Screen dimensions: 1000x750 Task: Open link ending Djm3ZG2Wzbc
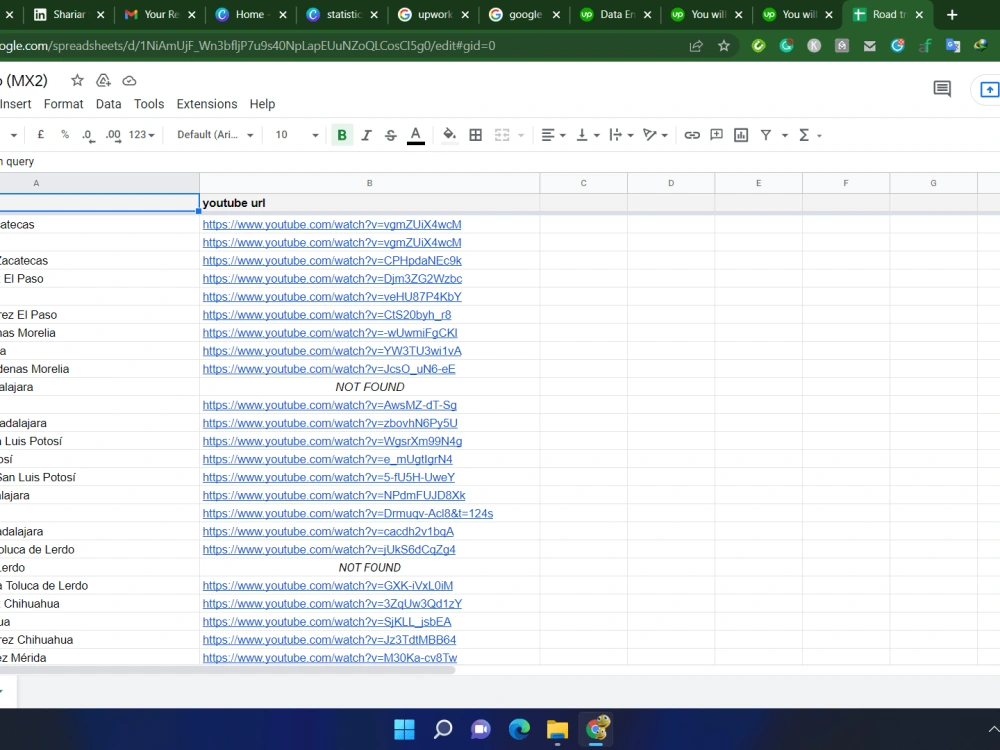click(x=332, y=279)
